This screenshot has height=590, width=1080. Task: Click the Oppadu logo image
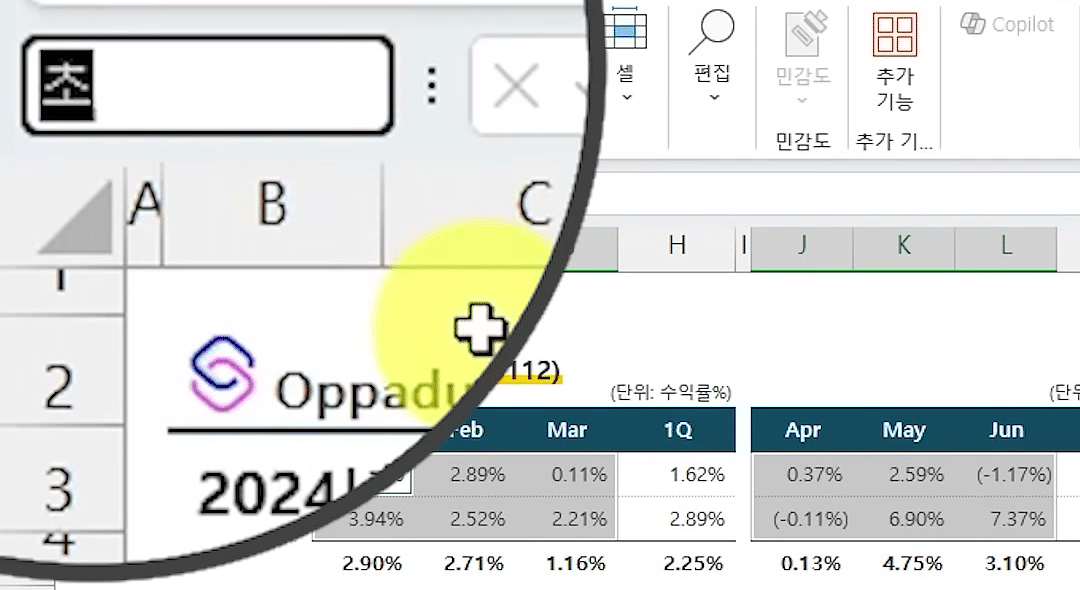point(222,374)
